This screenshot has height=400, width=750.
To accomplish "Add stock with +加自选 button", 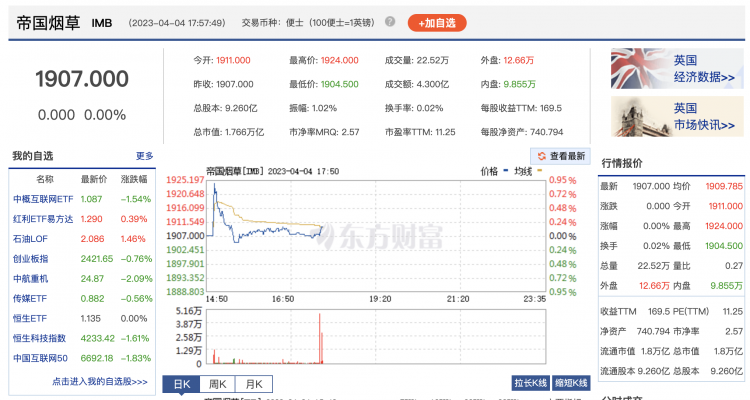I will click(x=437, y=23).
